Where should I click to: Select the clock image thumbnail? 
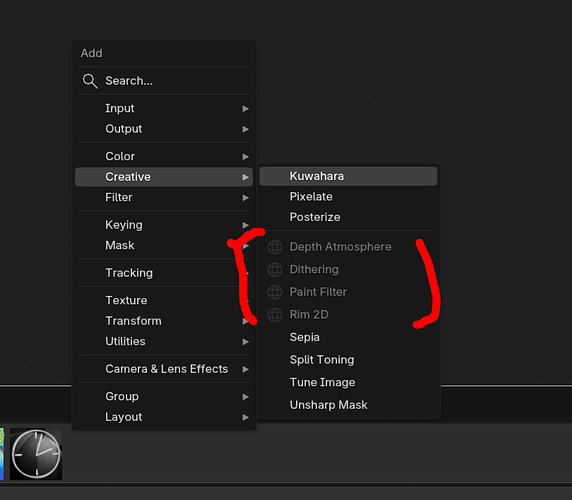coord(36,454)
